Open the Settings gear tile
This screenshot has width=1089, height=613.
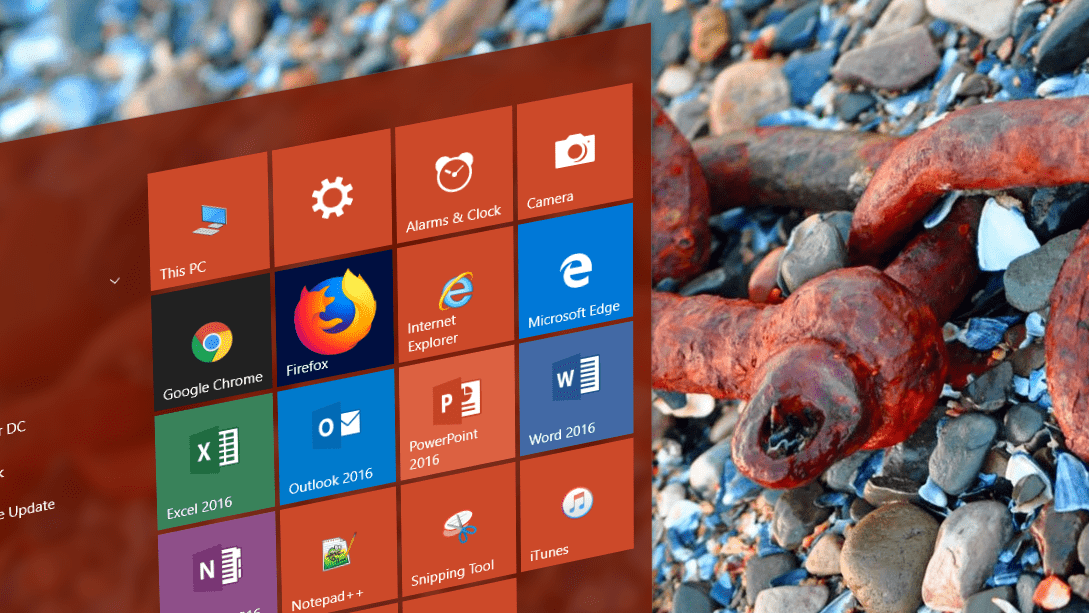click(332, 198)
